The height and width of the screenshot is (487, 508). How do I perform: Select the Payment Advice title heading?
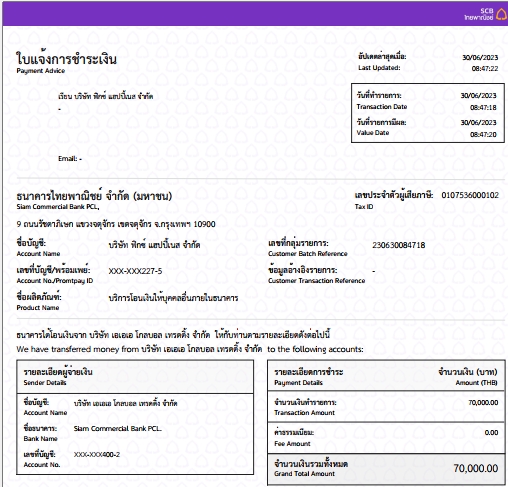click(66, 59)
